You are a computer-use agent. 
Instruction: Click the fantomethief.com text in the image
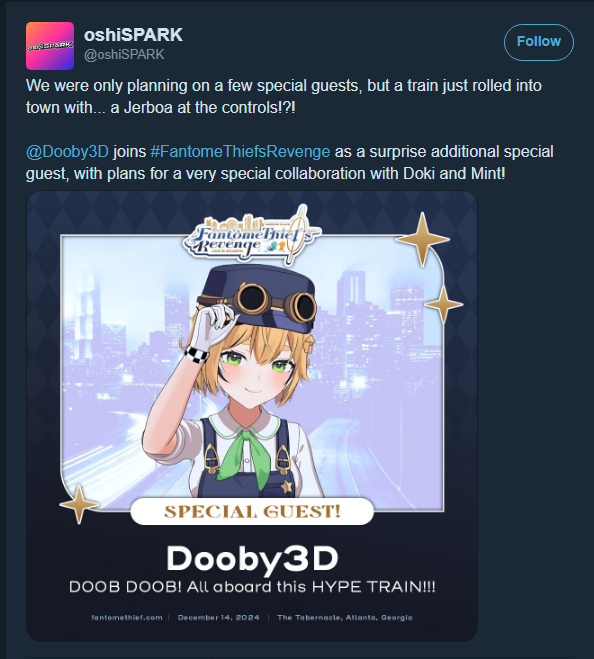pos(127,617)
